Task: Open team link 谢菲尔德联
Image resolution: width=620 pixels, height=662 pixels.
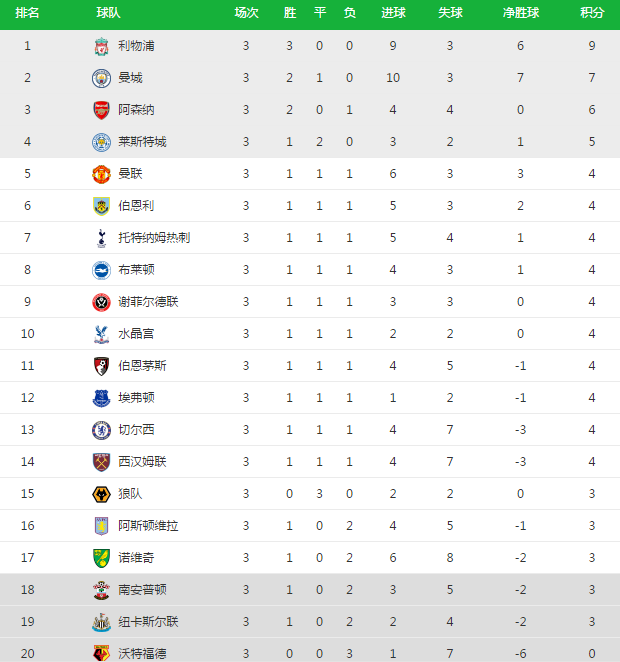Action: [x=148, y=302]
